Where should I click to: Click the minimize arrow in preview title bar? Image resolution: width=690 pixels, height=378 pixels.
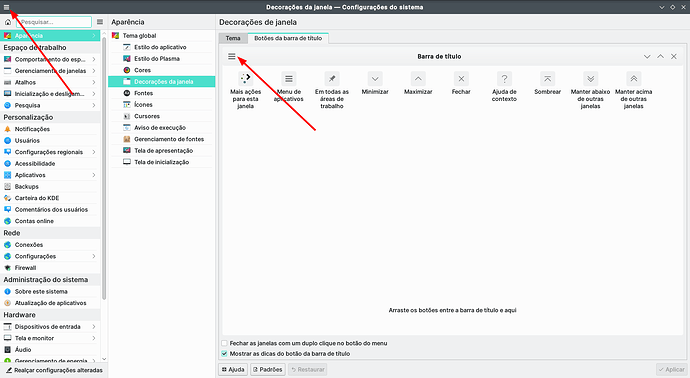(x=647, y=56)
